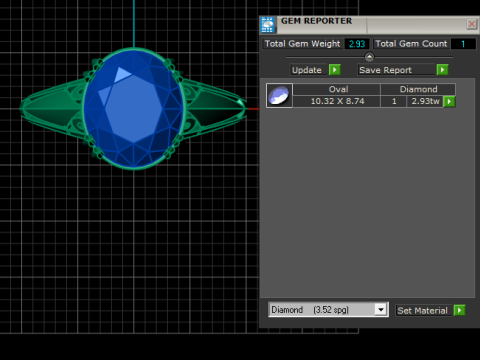Click green arrow next to Update
Viewport: 480px width, 360px height.
pos(335,70)
